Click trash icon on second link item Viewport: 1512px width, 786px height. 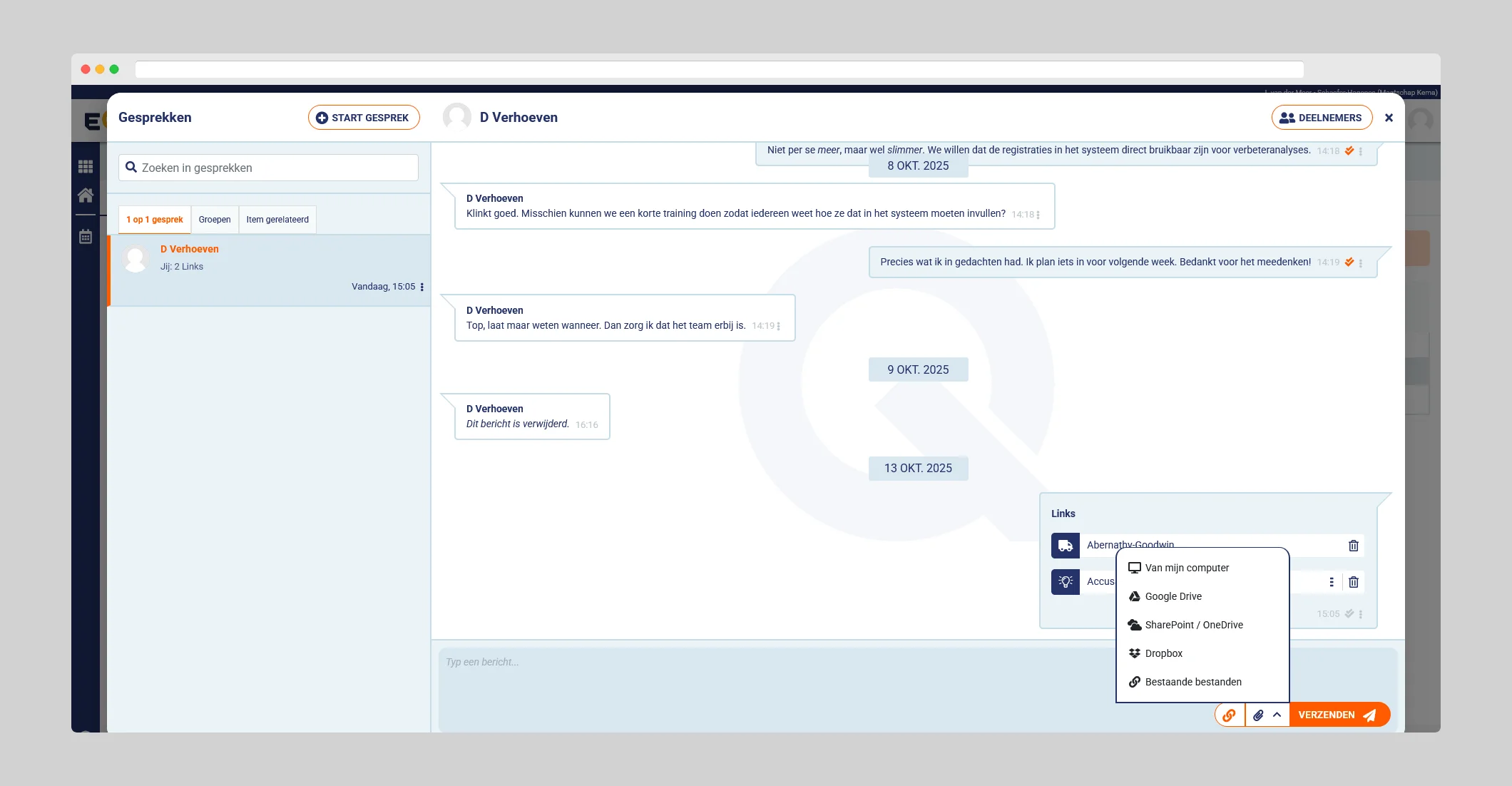click(1353, 582)
